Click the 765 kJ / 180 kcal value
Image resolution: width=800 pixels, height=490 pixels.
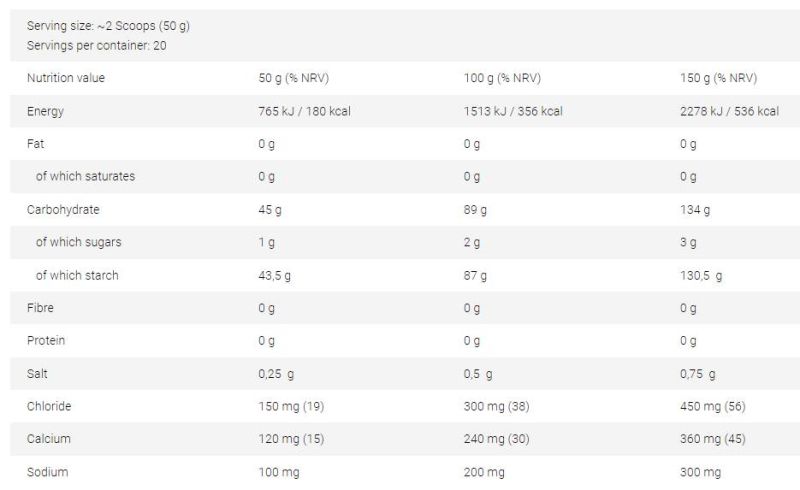coord(304,111)
